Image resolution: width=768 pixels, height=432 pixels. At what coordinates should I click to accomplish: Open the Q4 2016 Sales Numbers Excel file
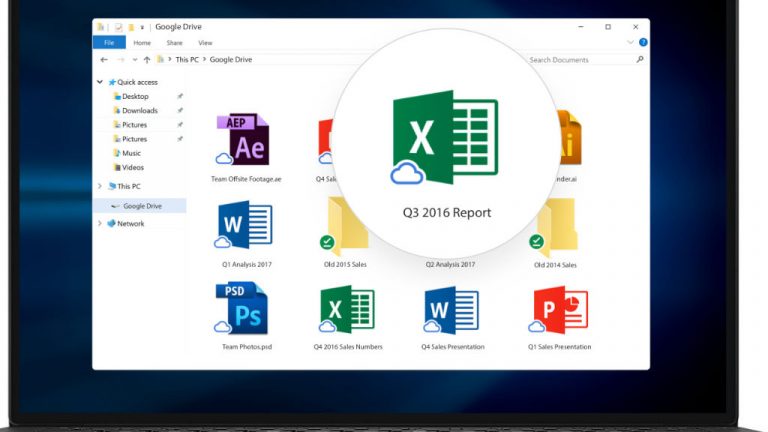(347, 309)
